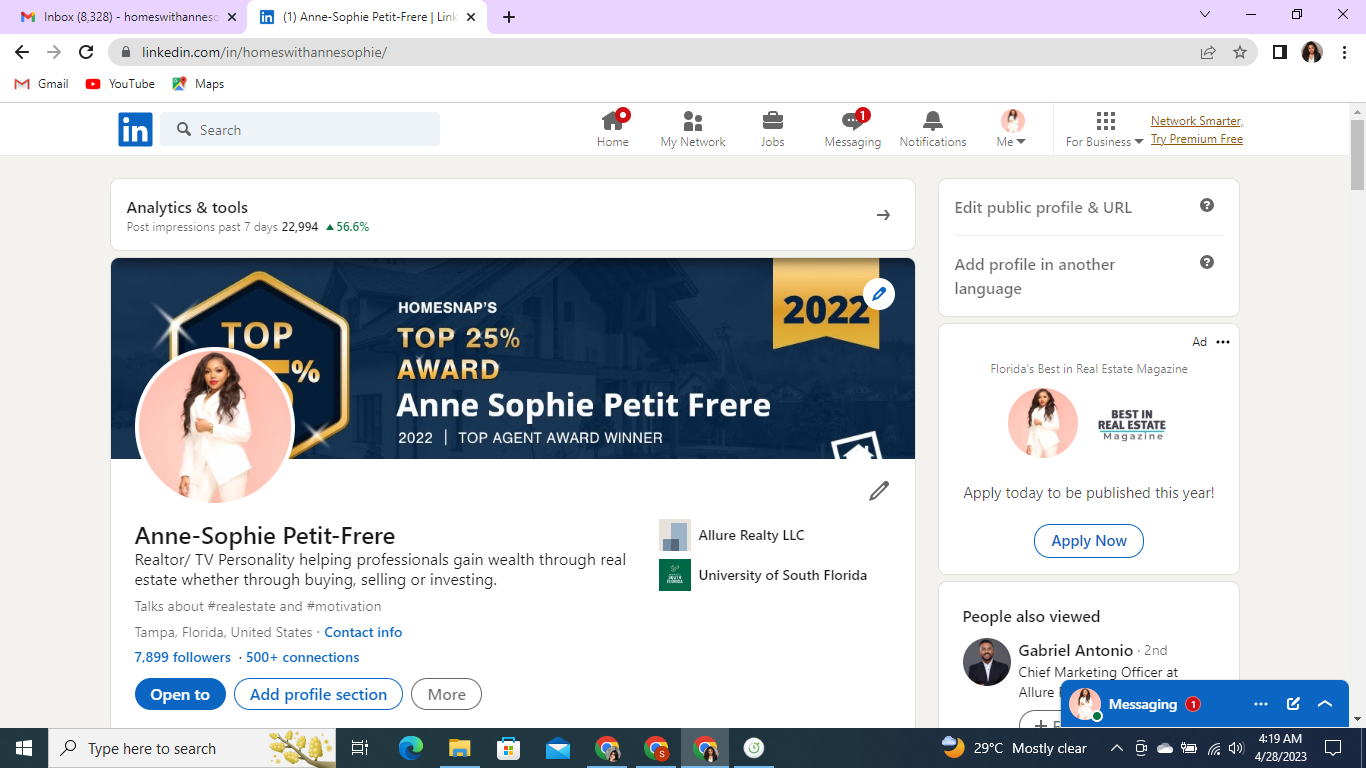The height and width of the screenshot is (768, 1366).
Task: Switch to the Gmail Inbox tab
Action: click(x=124, y=17)
